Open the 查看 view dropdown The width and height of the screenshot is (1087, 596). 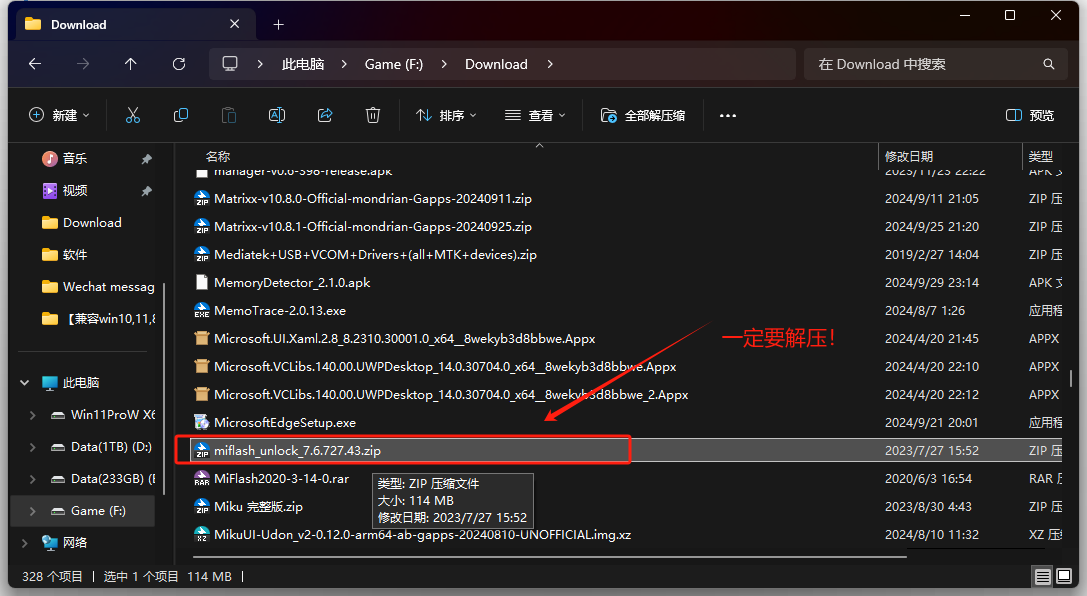click(x=535, y=115)
